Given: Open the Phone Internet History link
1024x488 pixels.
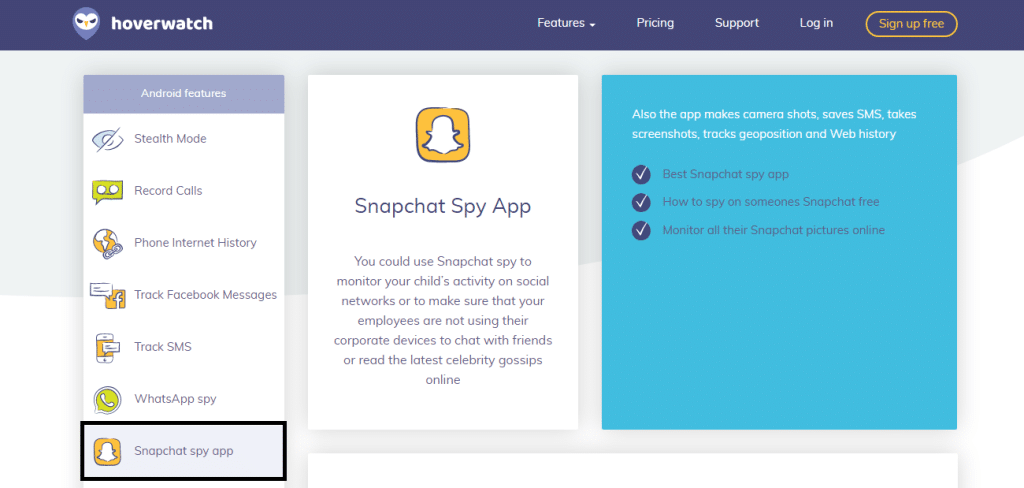Looking at the screenshot, I should (x=195, y=243).
